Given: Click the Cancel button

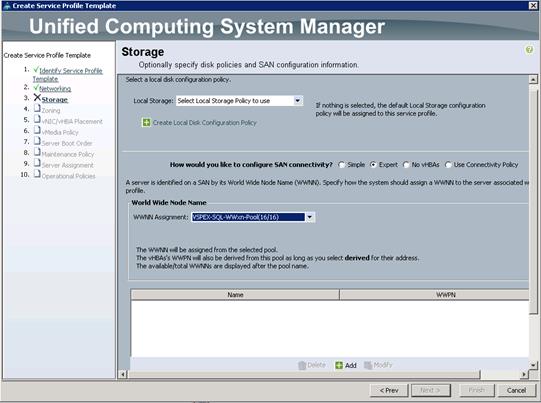Looking at the screenshot, I should (516, 390).
